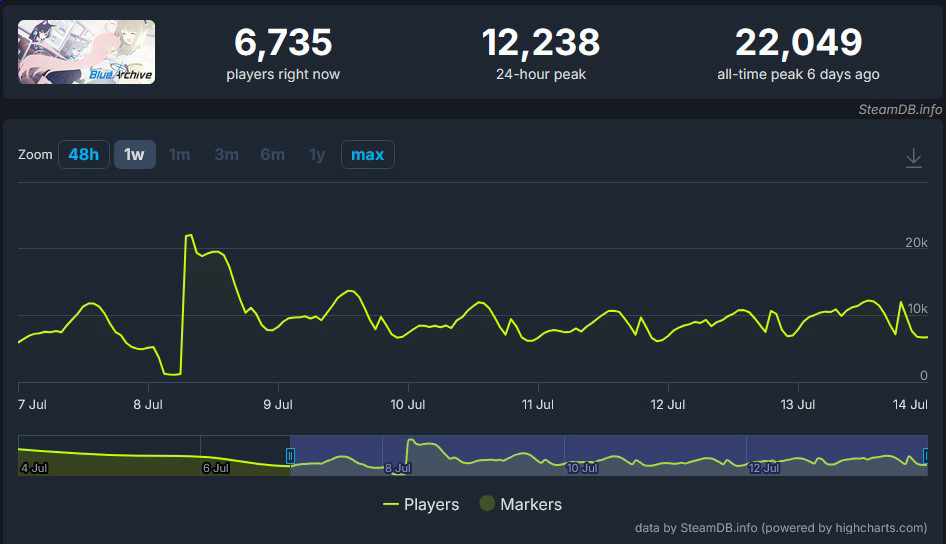Toggle the Players series in the legend

pyautogui.click(x=421, y=504)
